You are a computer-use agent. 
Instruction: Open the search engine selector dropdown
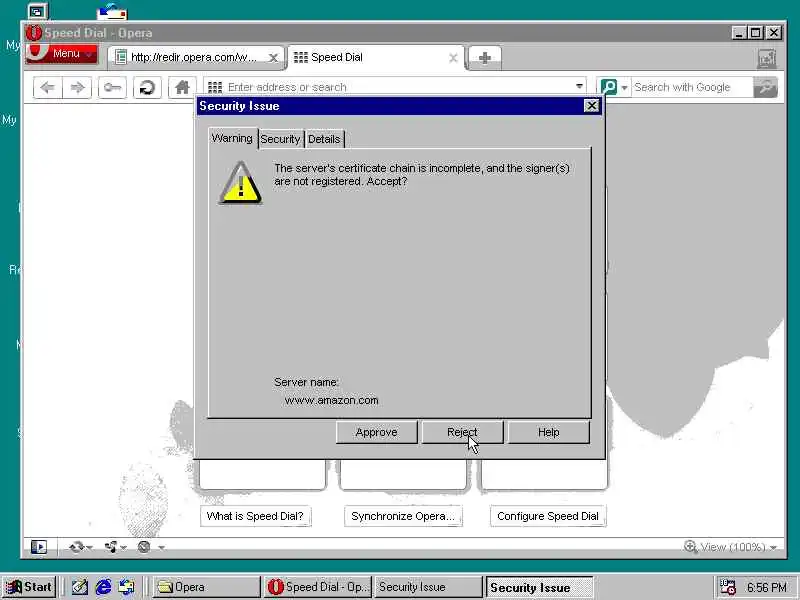pyautogui.click(x=613, y=87)
